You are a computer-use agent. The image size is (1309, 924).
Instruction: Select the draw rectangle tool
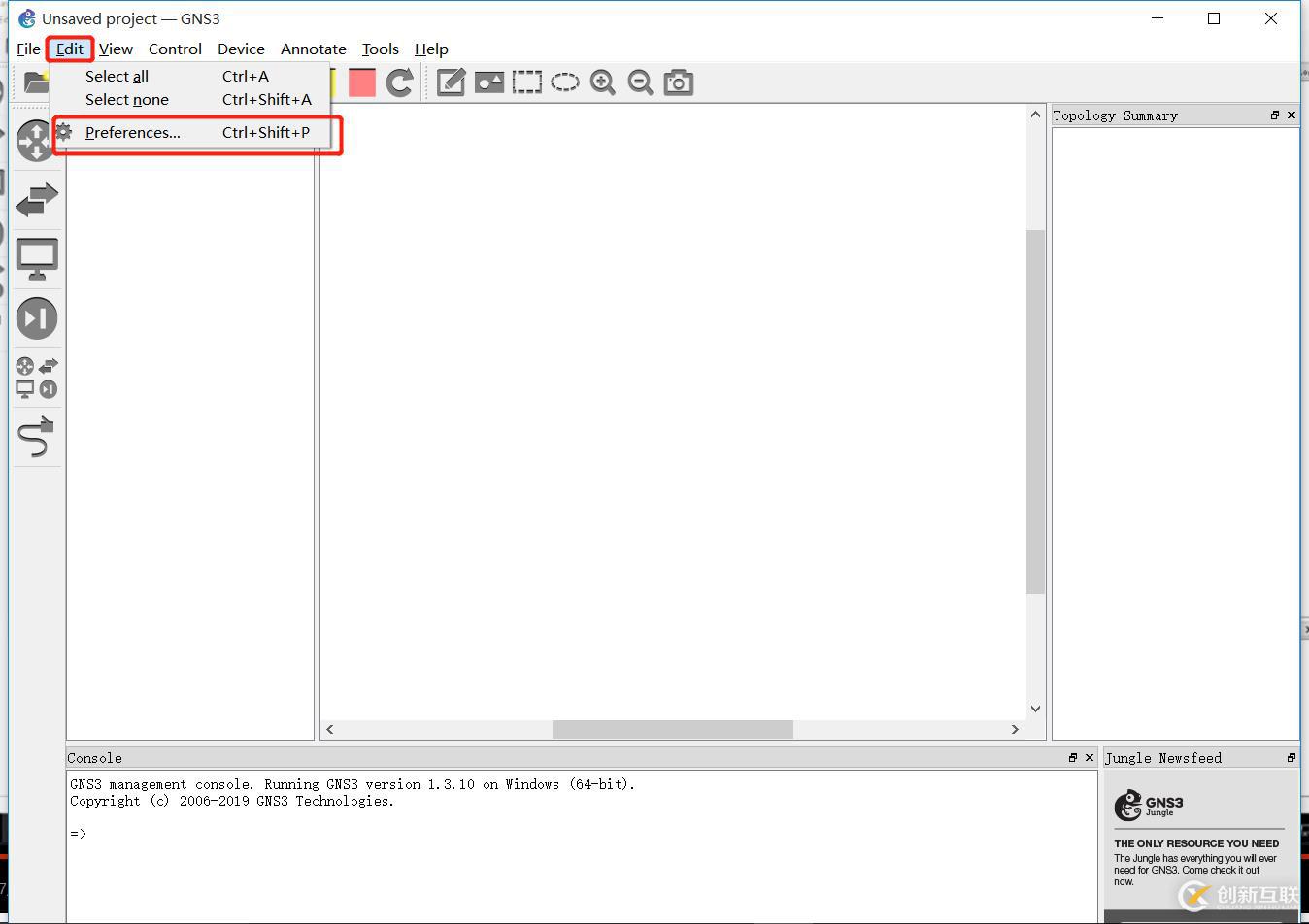pos(526,82)
